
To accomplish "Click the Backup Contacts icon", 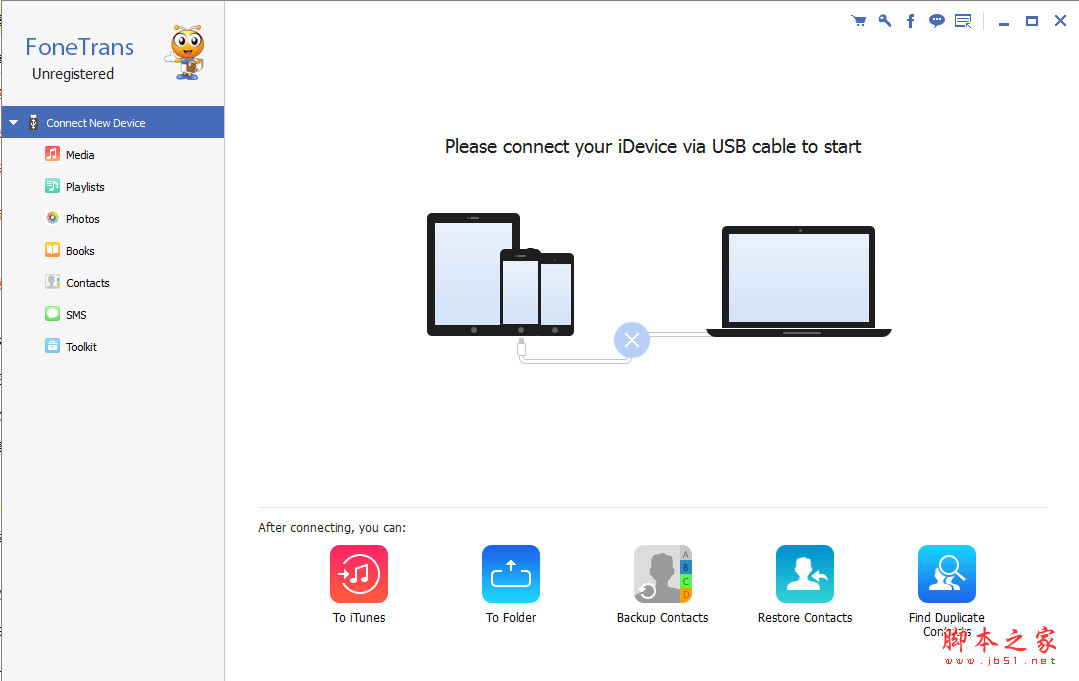I will (x=663, y=574).
